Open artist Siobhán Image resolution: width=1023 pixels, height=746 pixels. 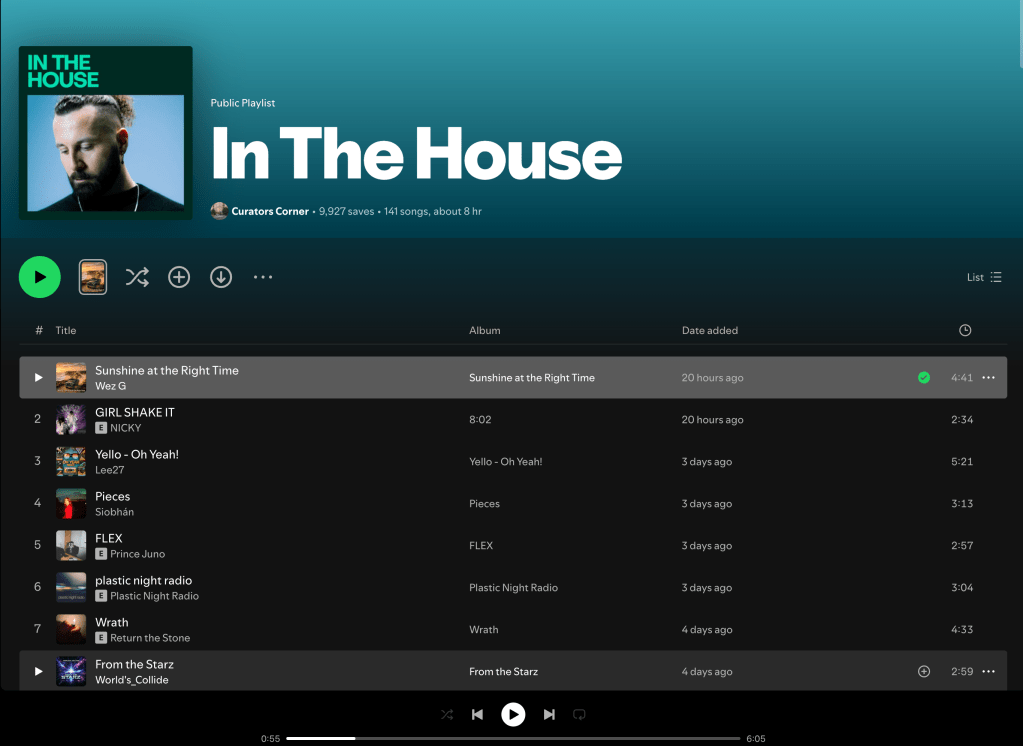point(114,512)
